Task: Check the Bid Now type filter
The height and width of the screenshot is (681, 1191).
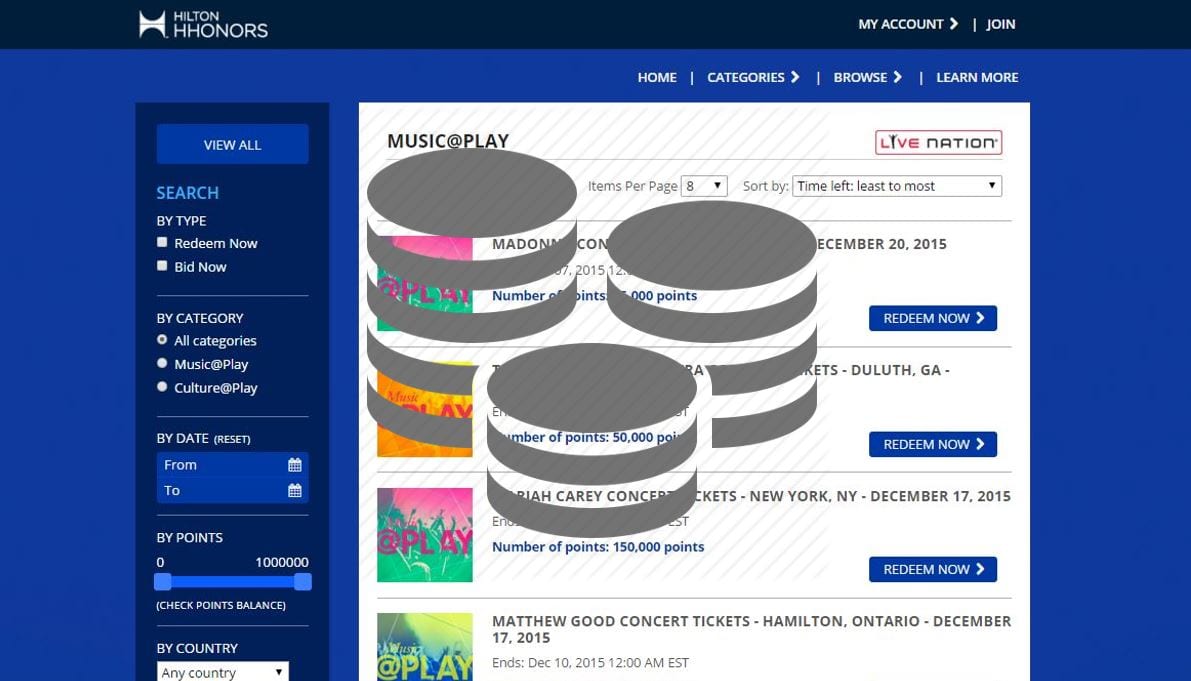Action: (162, 266)
